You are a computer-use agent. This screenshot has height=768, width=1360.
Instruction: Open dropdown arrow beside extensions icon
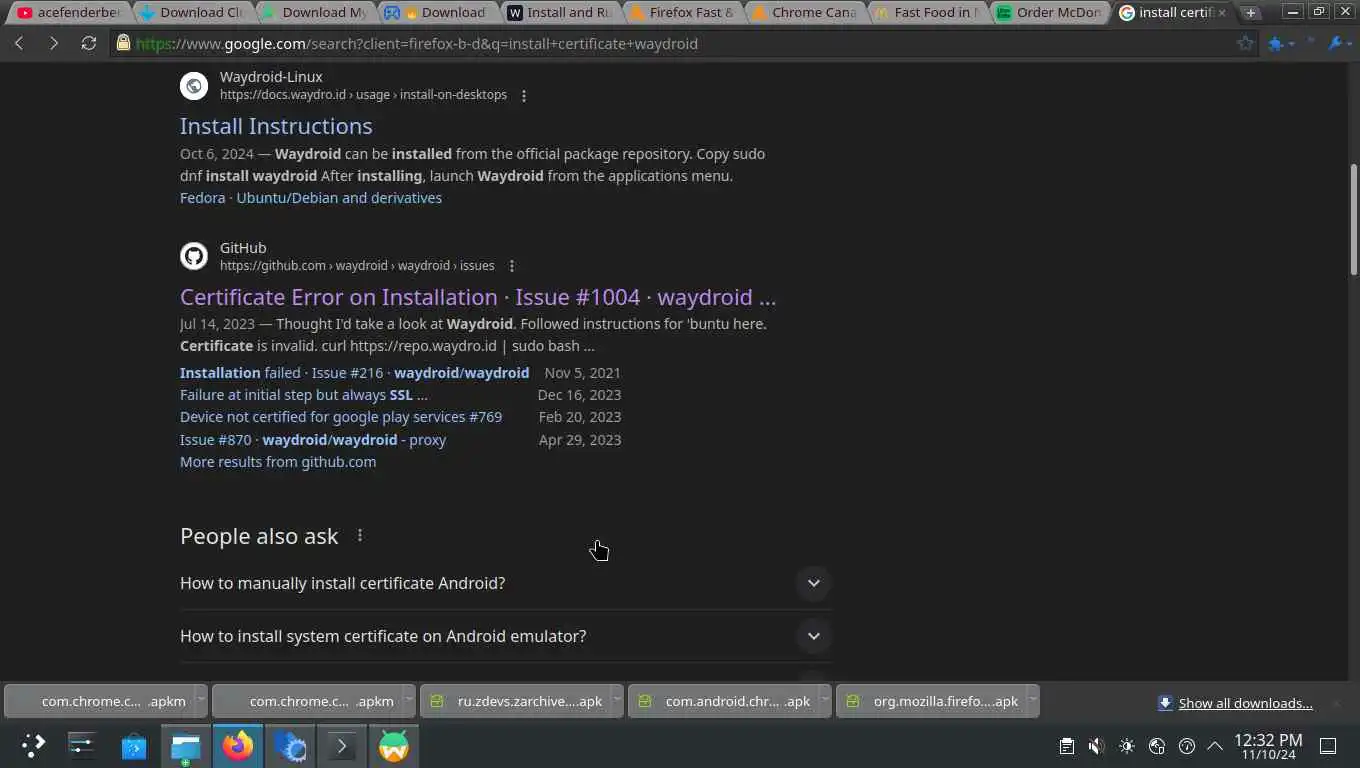pyautogui.click(x=1292, y=43)
